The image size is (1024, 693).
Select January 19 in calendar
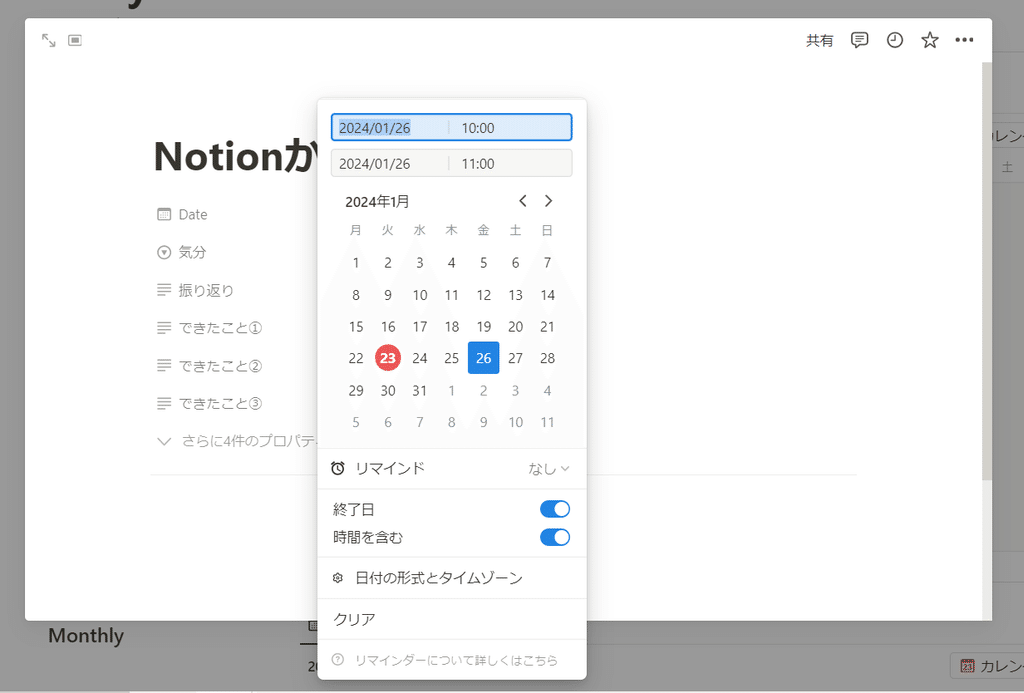[483, 327]
